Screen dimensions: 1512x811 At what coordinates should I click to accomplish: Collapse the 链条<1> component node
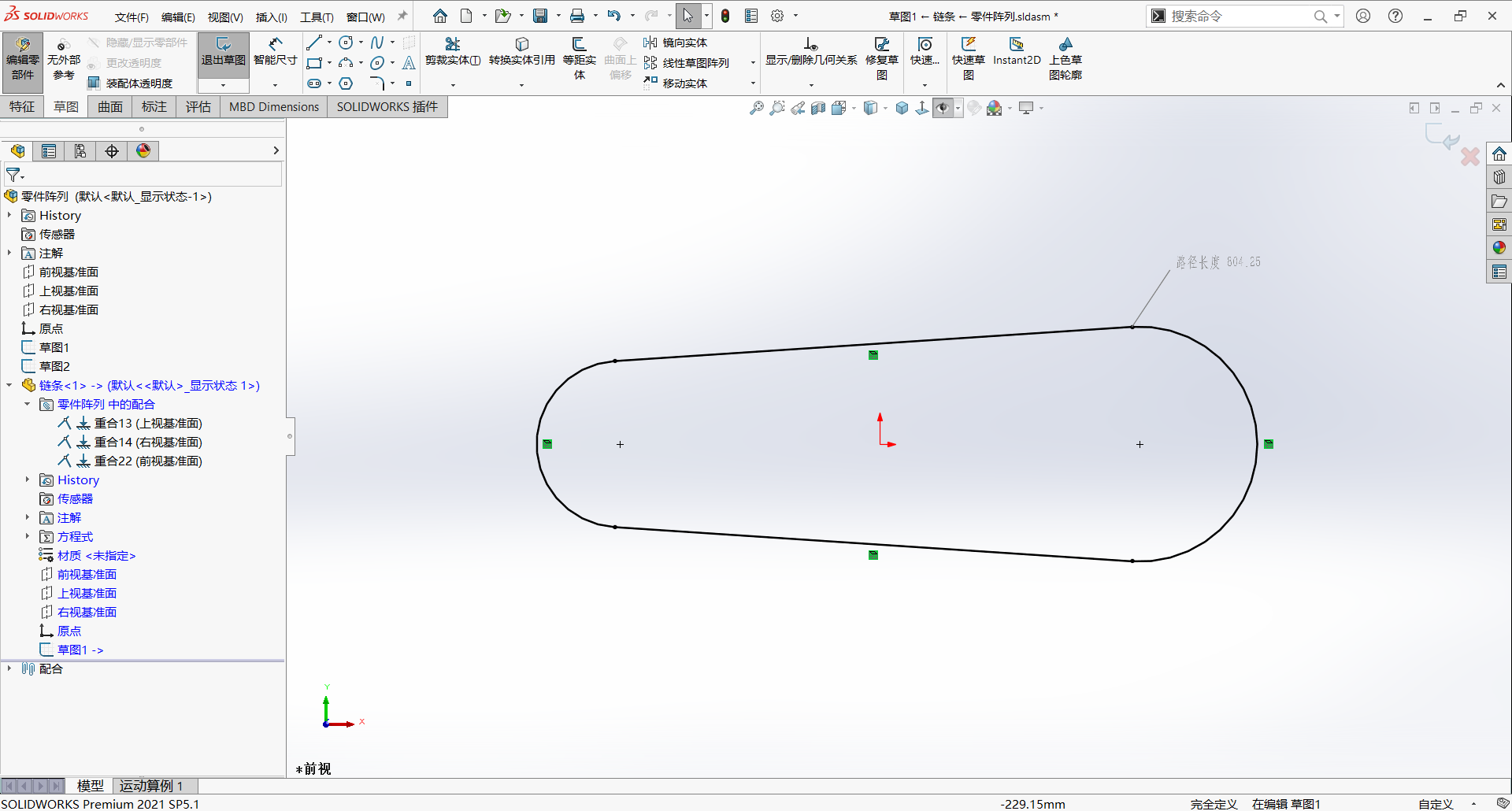point(9,385)
